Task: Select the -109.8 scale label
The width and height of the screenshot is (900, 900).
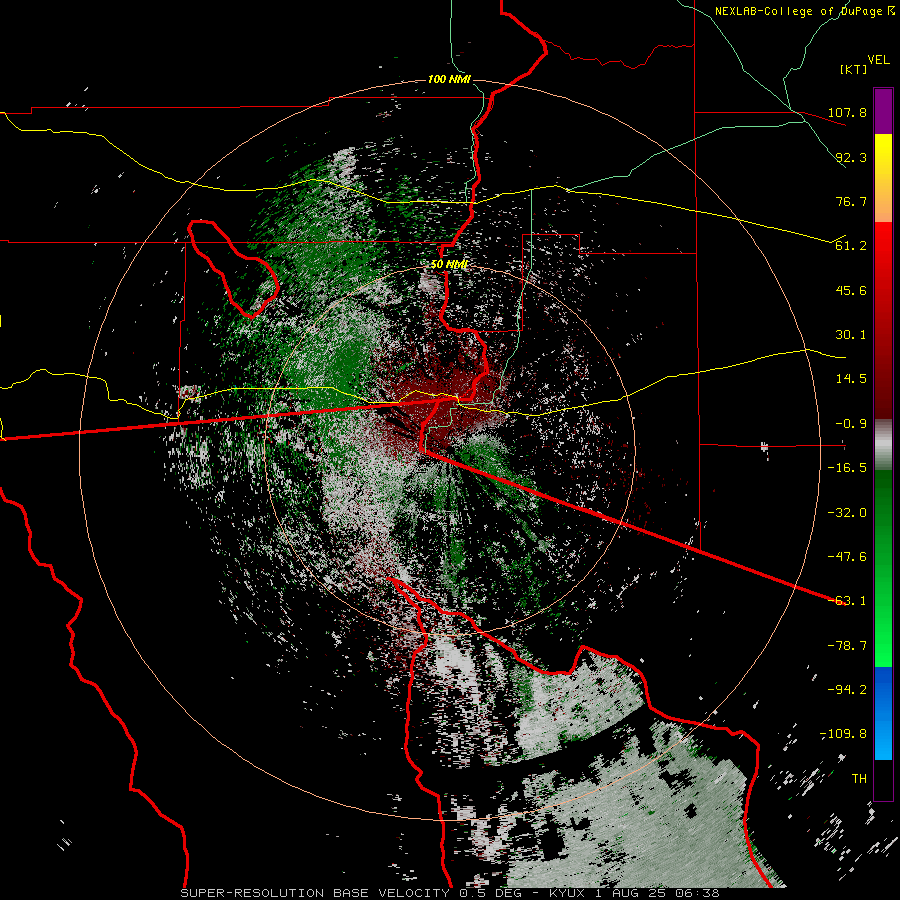Action: tap(843, 734)
